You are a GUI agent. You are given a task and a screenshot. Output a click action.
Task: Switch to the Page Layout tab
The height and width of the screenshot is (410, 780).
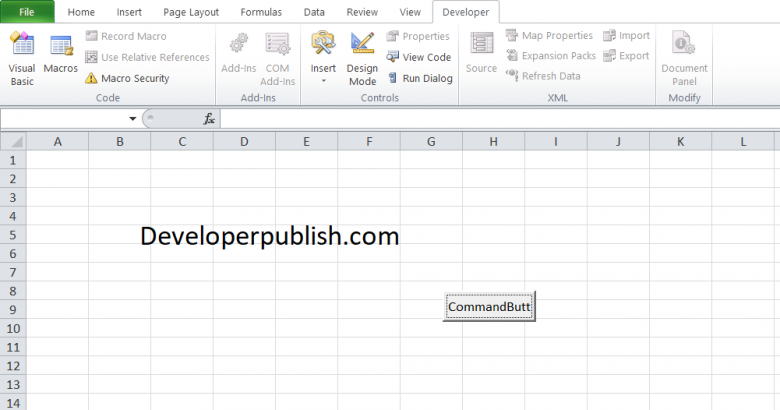pyautogui.click(x=191, y=12)
